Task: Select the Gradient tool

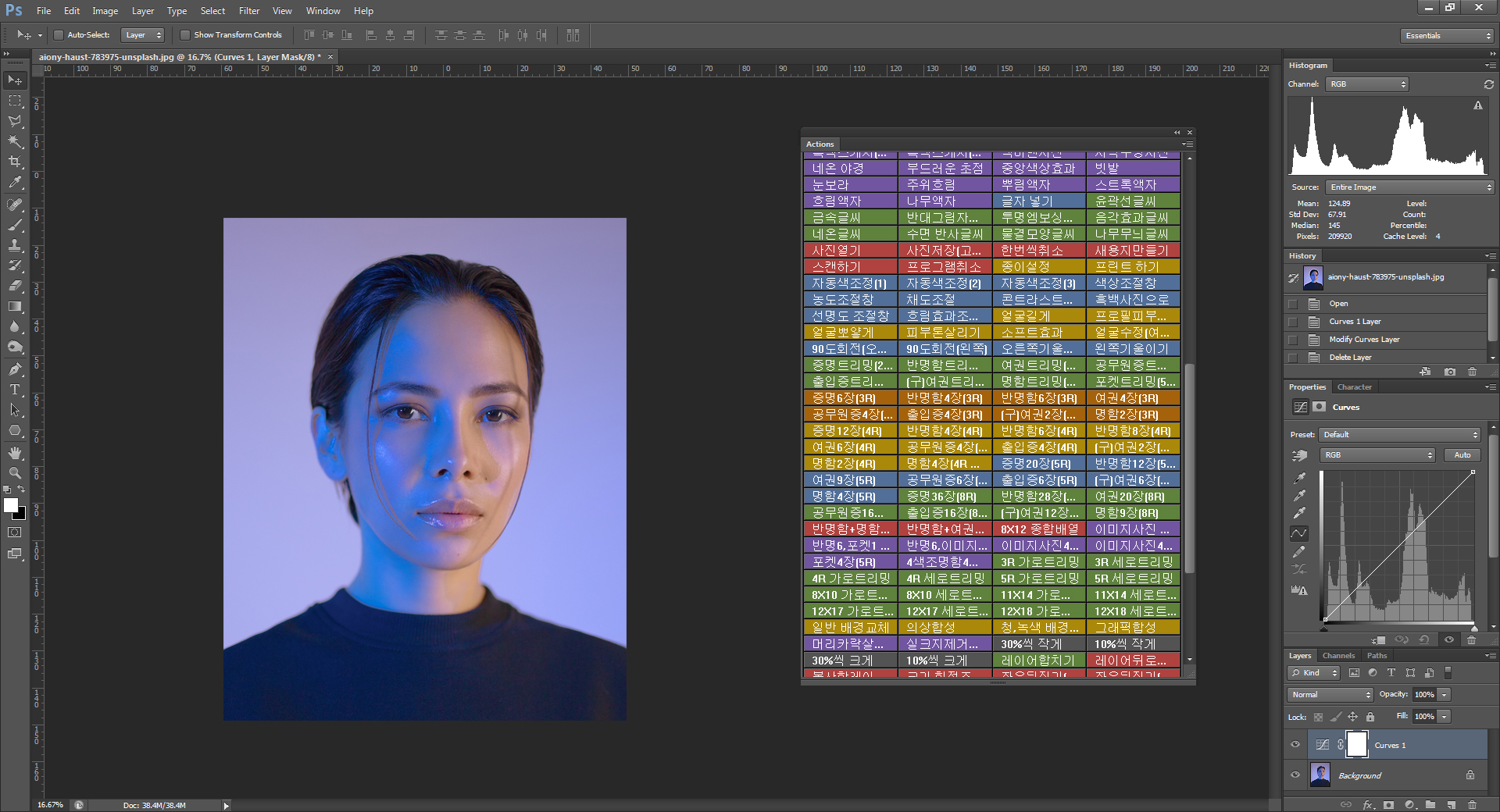Action: tap(15, 306)
